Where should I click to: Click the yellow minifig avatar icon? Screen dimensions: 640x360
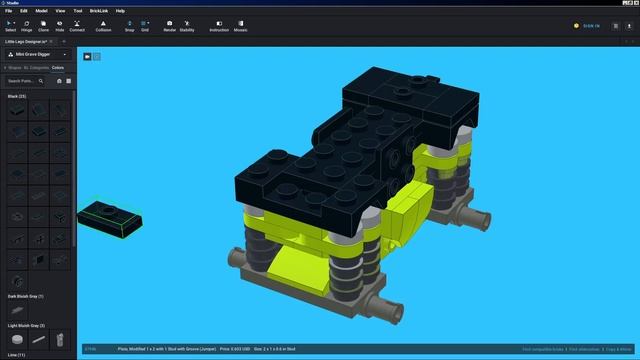[x=576, y=26]
